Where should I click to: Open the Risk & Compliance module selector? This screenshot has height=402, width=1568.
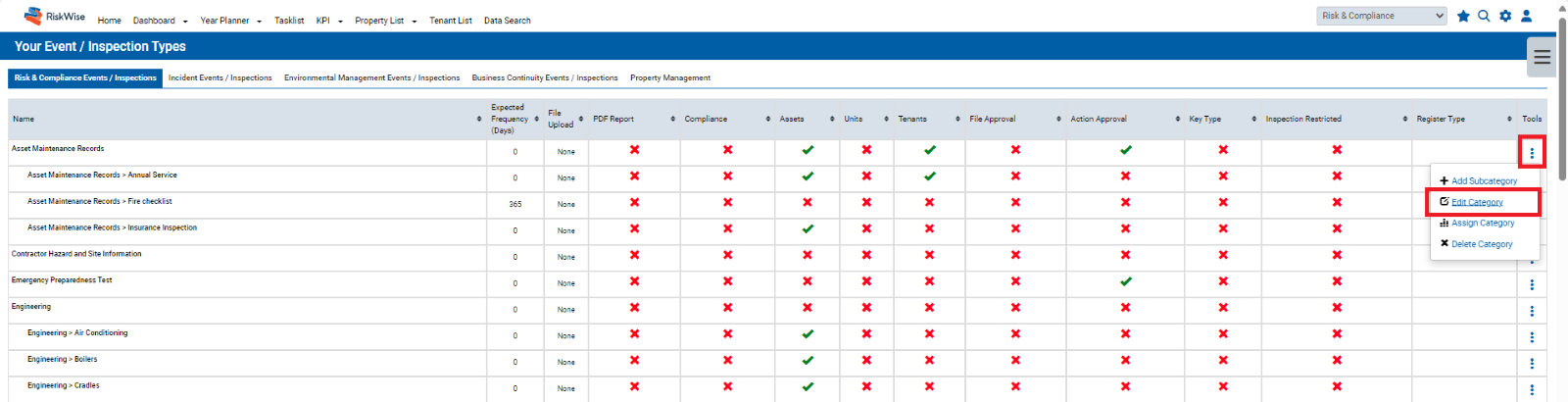(1382, 16)
